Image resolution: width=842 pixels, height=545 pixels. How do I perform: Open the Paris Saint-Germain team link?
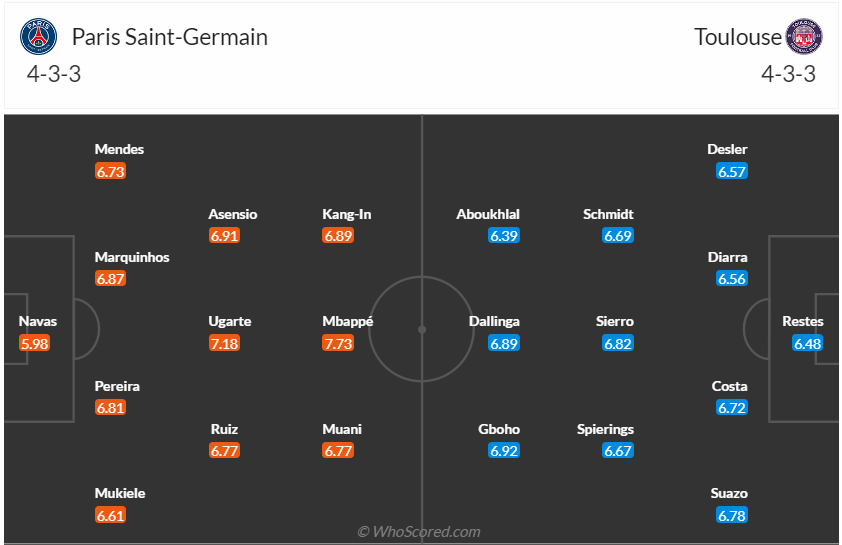pyautogui.click(x=169, y=37)
